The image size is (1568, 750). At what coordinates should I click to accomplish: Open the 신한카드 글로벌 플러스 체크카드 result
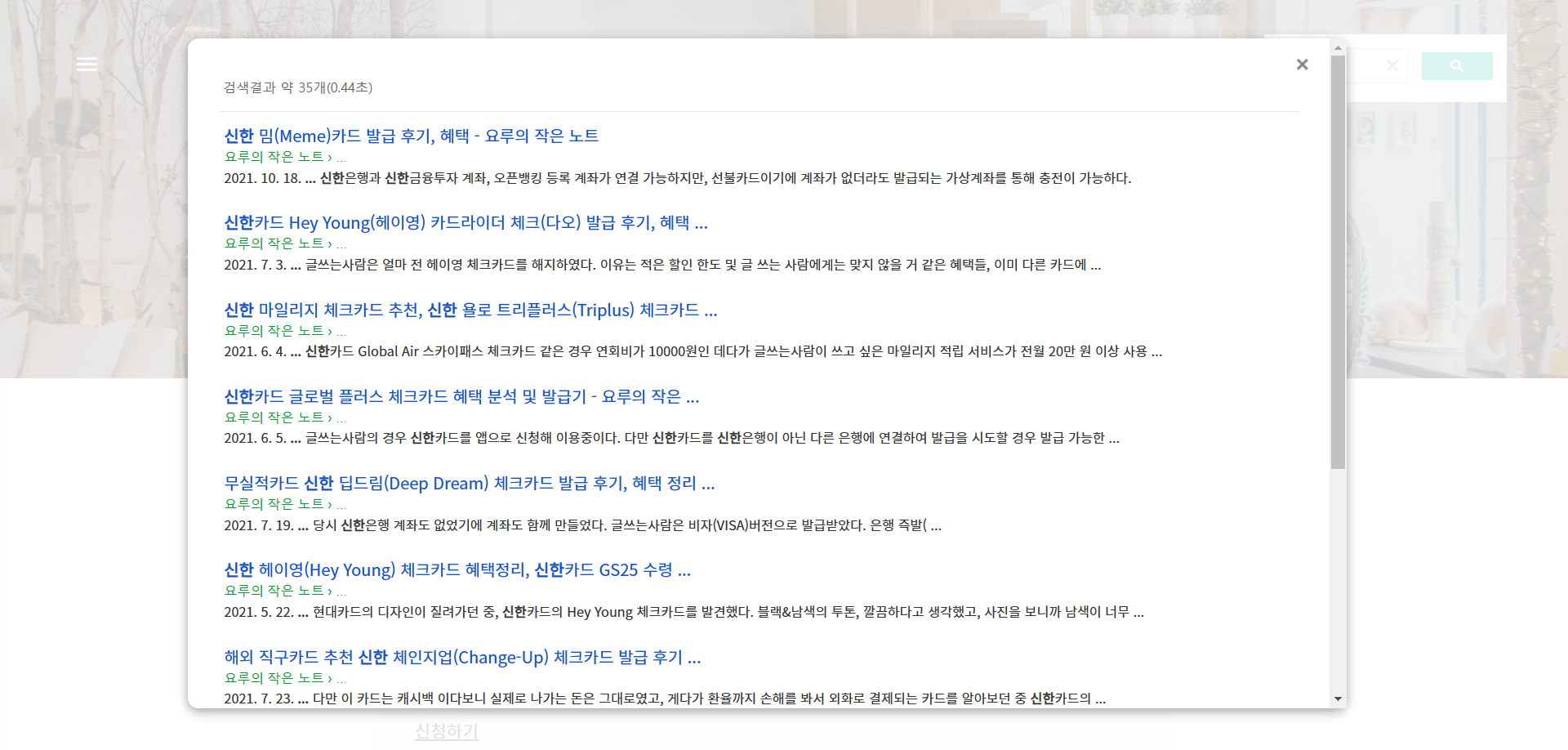click(461, 396)
